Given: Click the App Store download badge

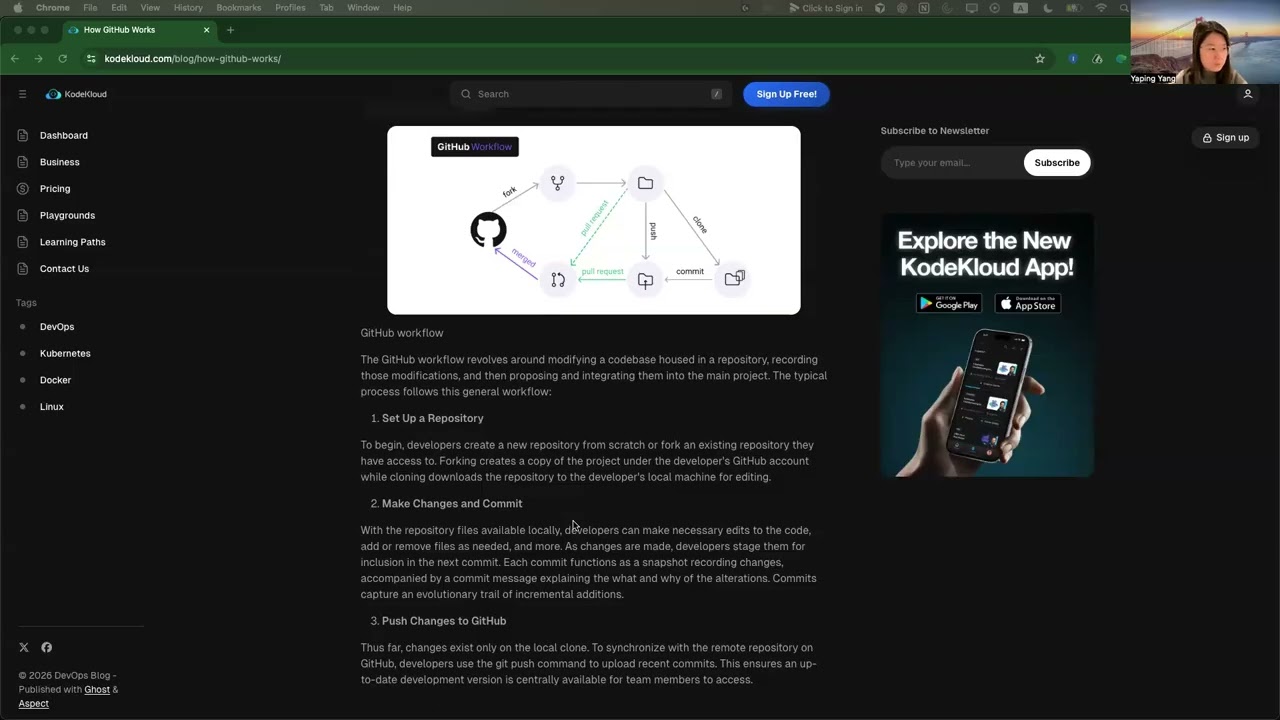Looking at the screenshot, I should pos(1028,303).
